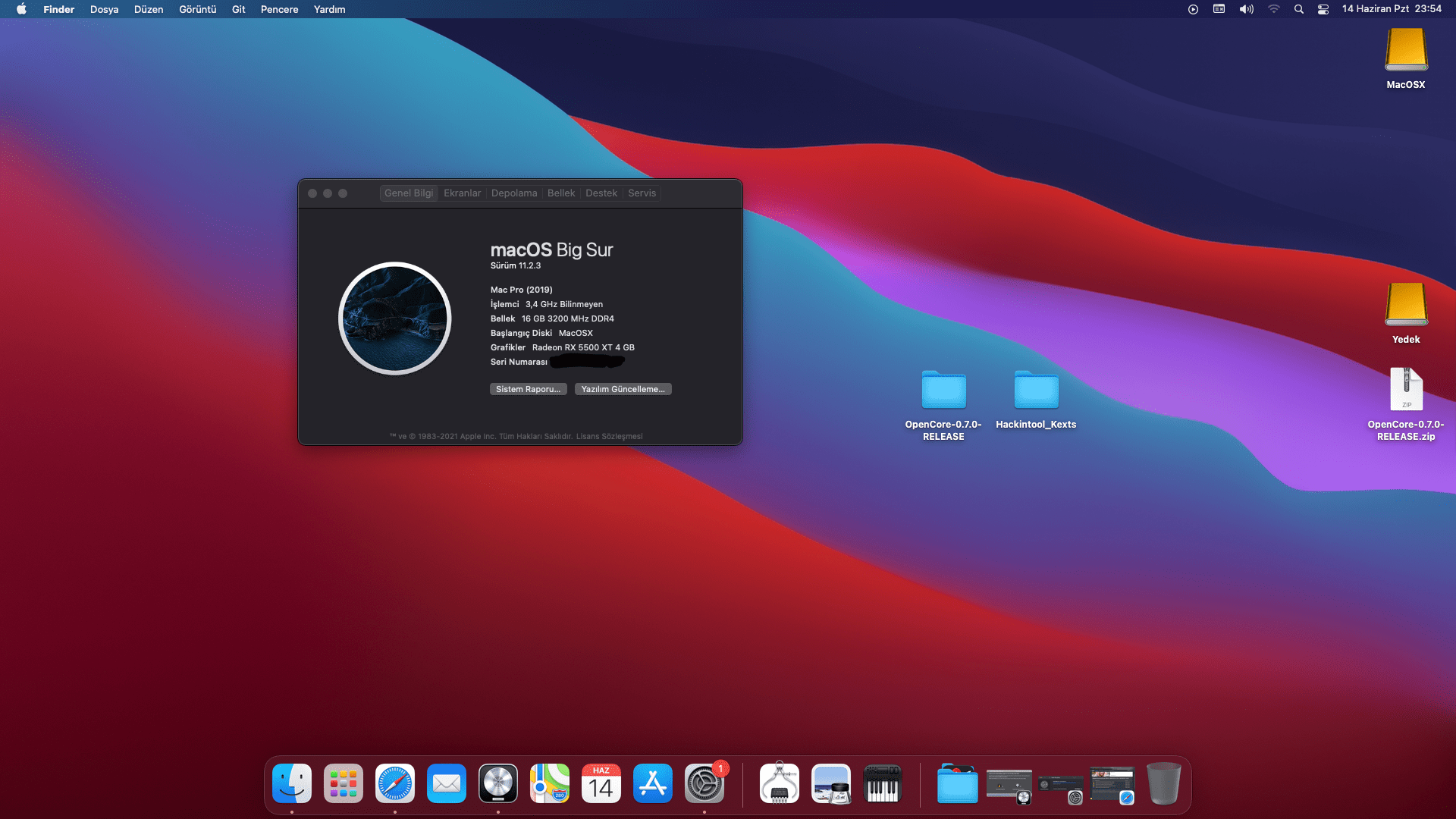Open Launchpad from the dock
Viewport: 1456px width, 819px height.
344,783
